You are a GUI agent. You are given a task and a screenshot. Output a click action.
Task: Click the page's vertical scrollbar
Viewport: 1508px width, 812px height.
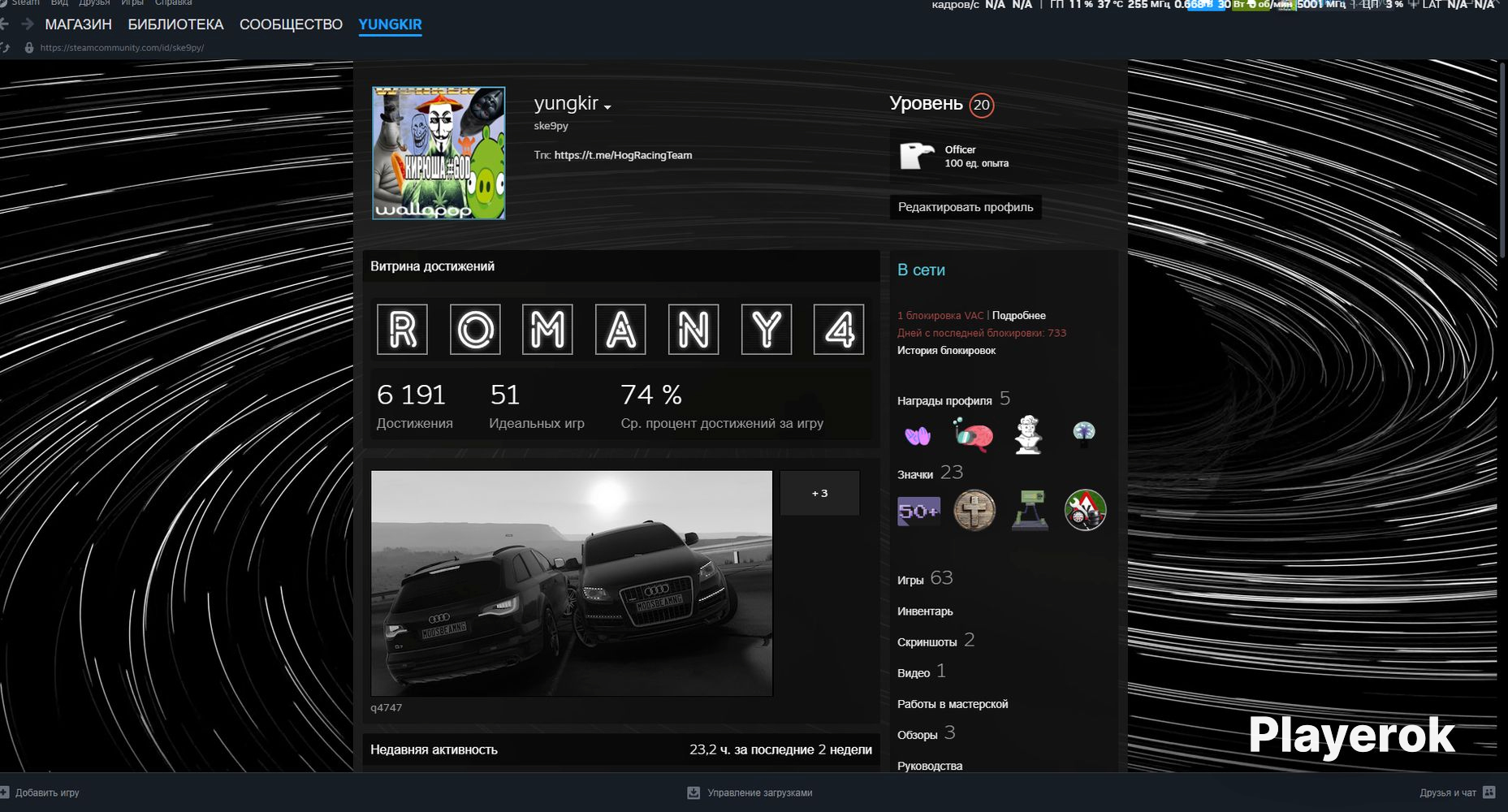pos(1502,162)
